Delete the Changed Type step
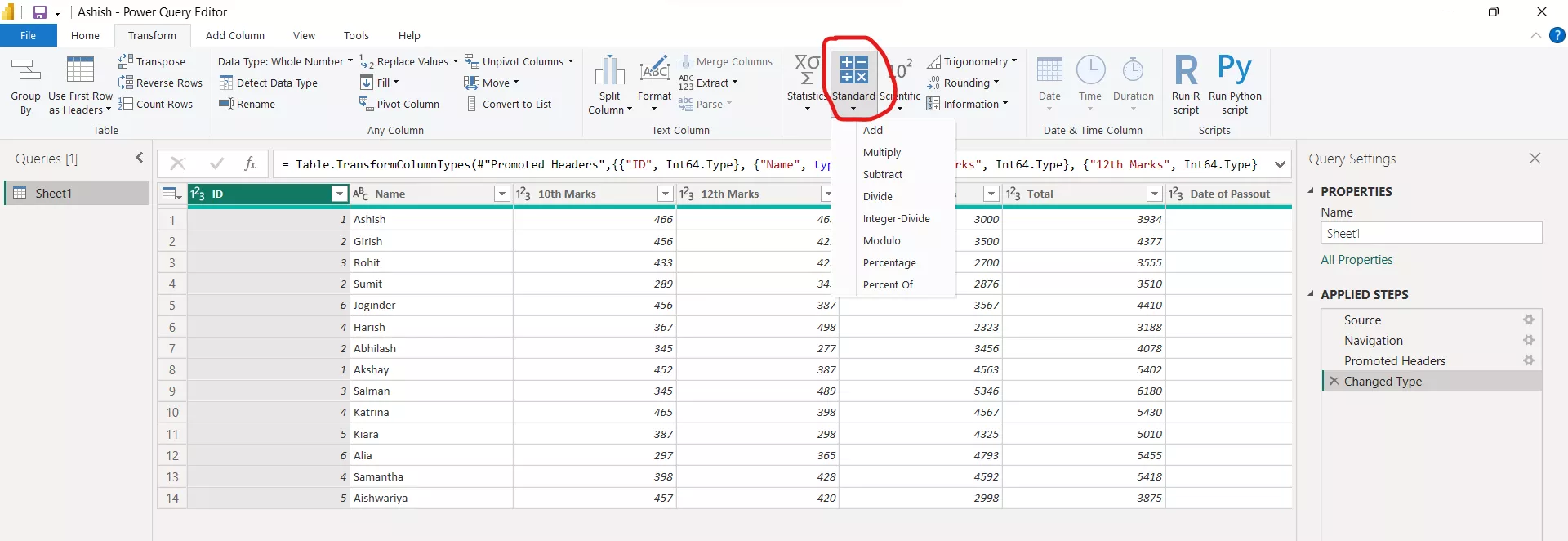The height and width of the screenshot is (541, 1568). (x=1334, y=381)
